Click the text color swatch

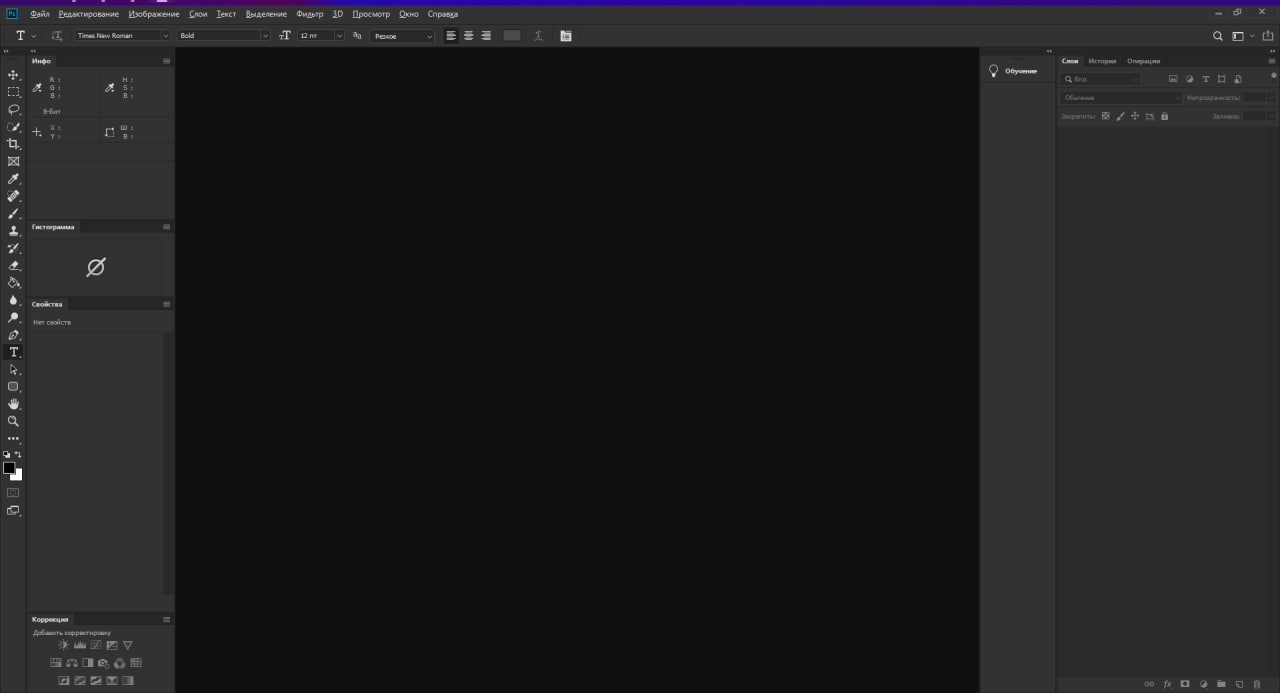click(x=512, y=36)
